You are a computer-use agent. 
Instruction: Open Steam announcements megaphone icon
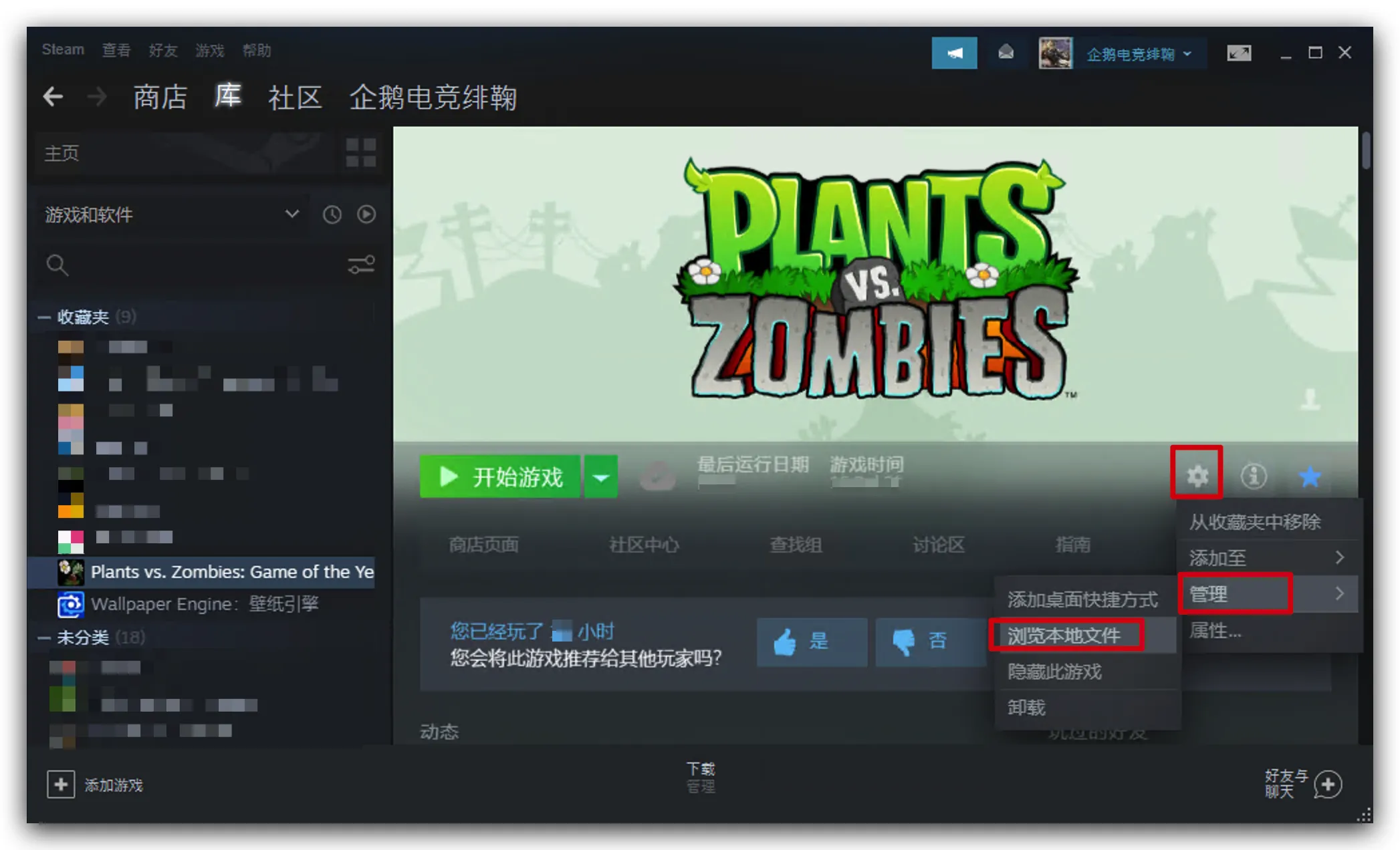pos(954,53)
